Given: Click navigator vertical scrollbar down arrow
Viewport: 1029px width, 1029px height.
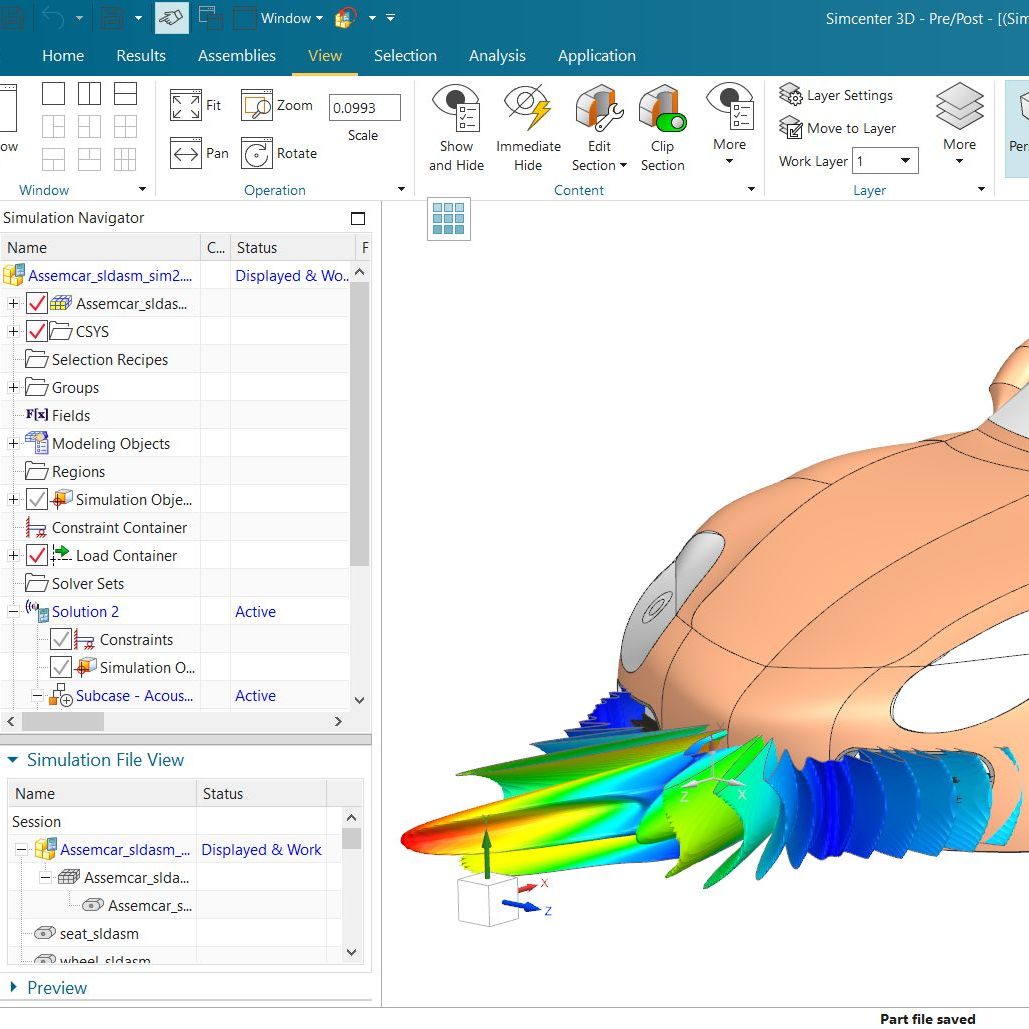Looking at the screenshot, I should point(359,700).
